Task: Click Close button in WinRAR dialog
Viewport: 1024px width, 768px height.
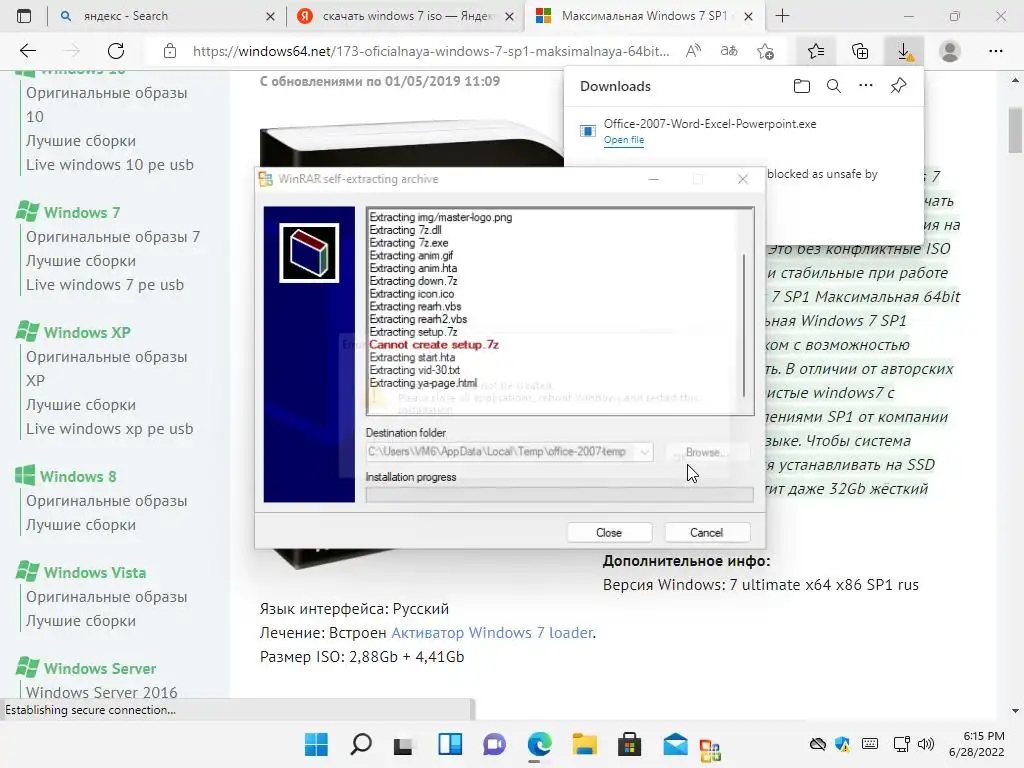Action: point(609,532)
